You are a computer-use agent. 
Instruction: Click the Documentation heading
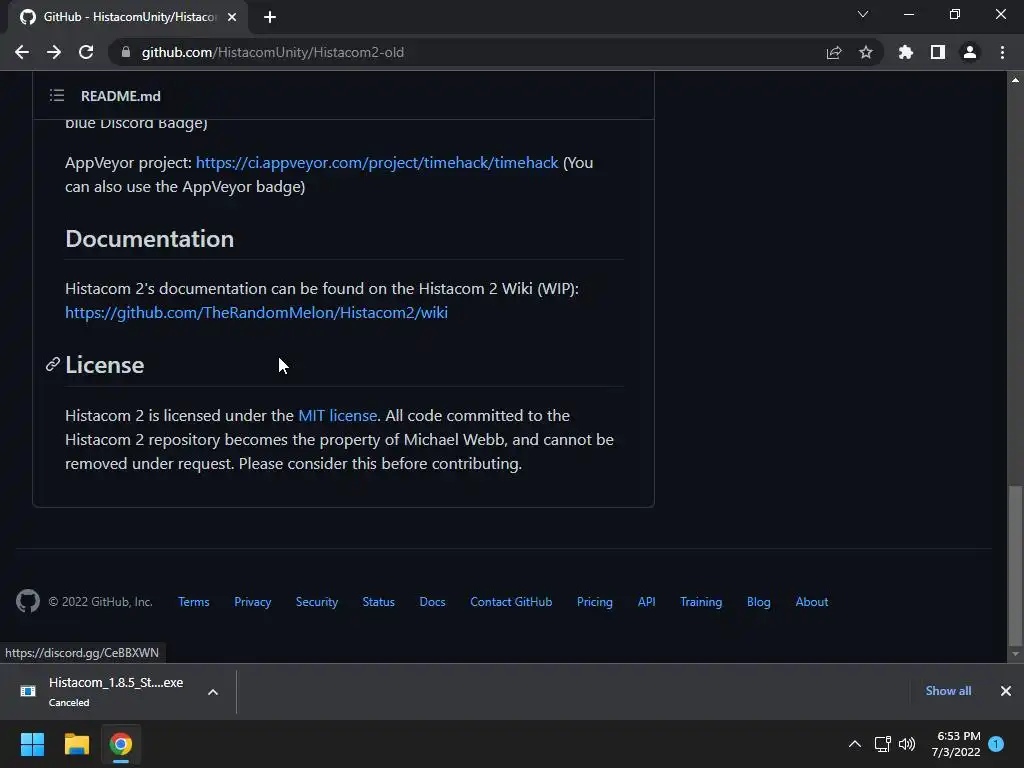pos(150,239)
